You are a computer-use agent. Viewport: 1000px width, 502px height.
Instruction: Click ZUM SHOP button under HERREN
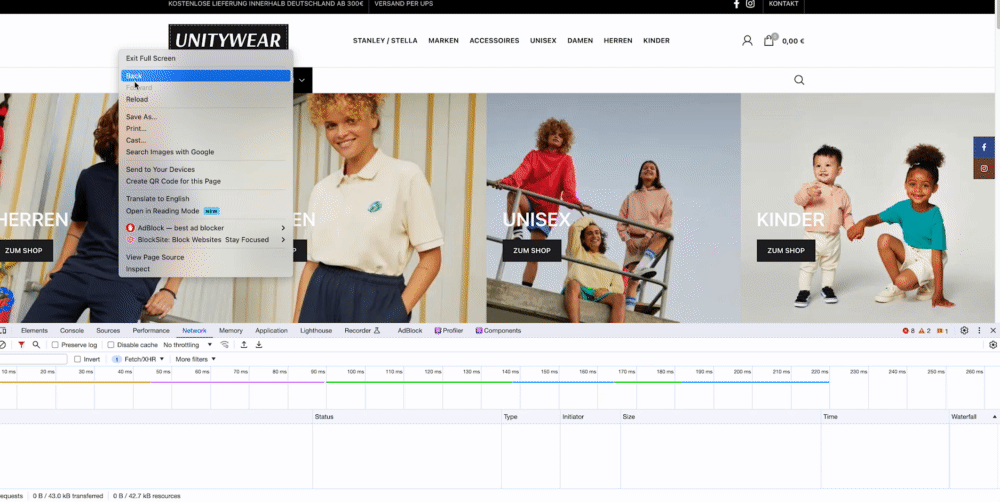[24, 251]
